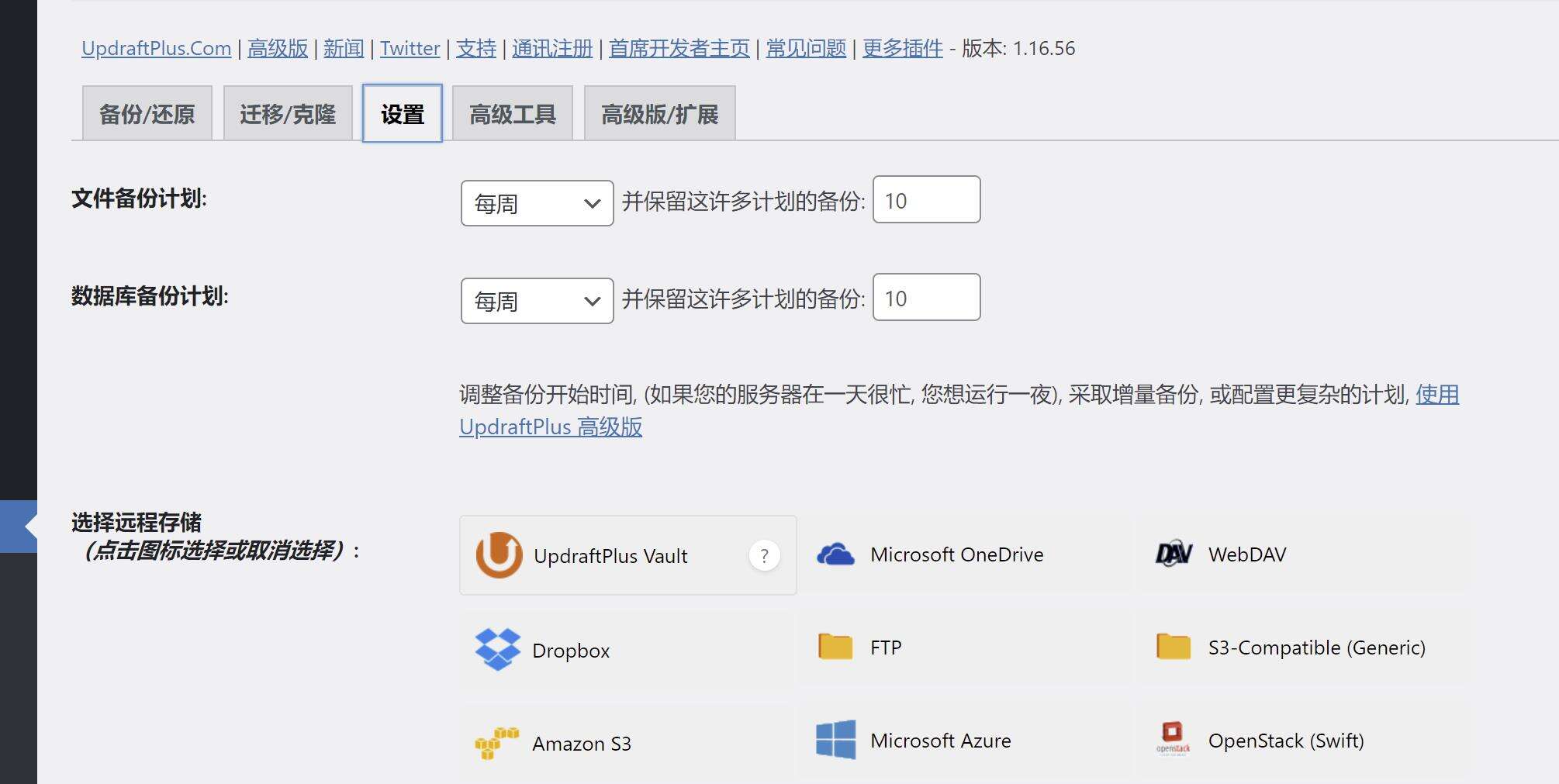Choose the FTP folder icon
This screenshot has height=784, width=1559.
835,646
